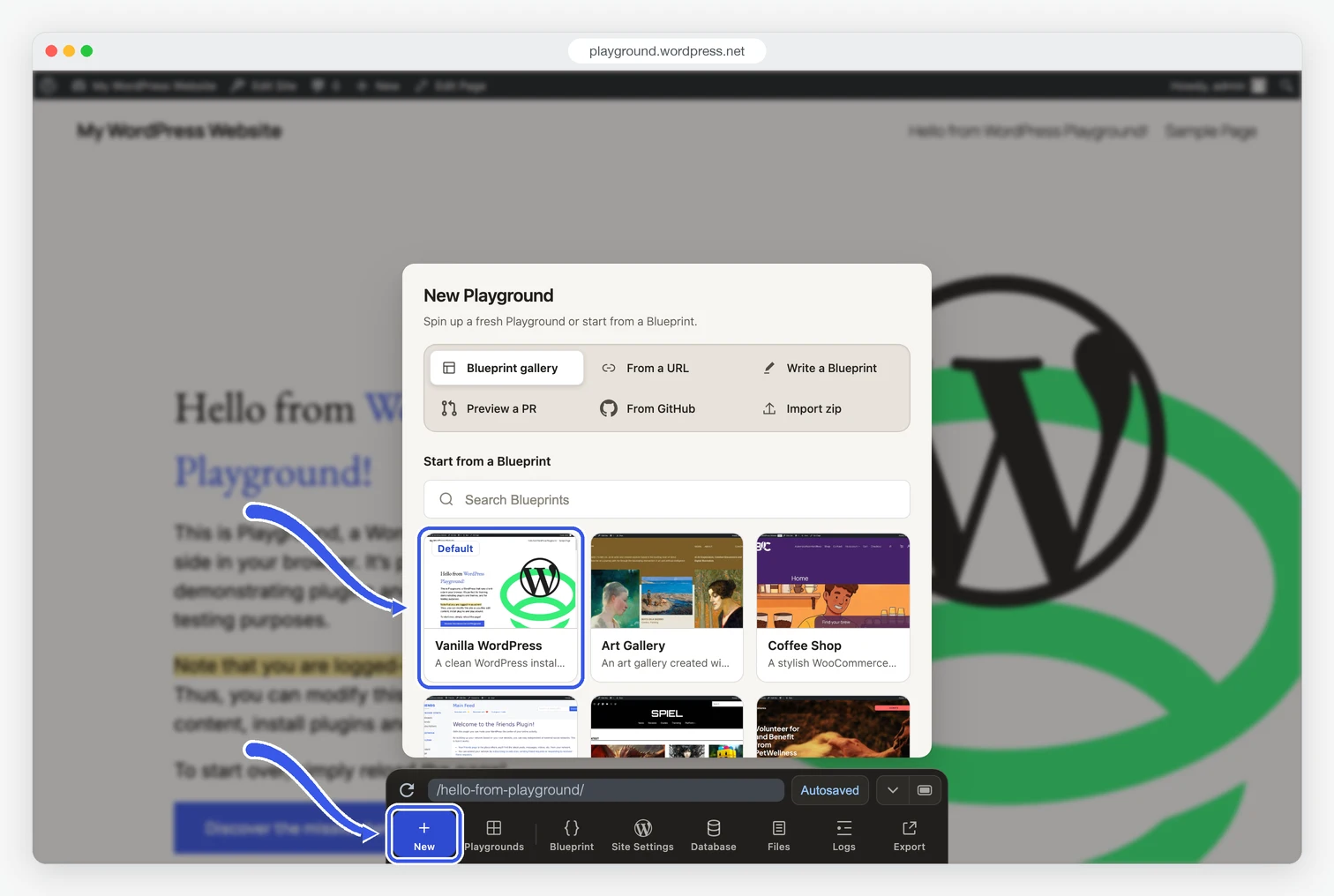Viewport: 1334px width, 896px height.
Task: Click the rectangular icon button beside the chevron
Action: point(925,790)
